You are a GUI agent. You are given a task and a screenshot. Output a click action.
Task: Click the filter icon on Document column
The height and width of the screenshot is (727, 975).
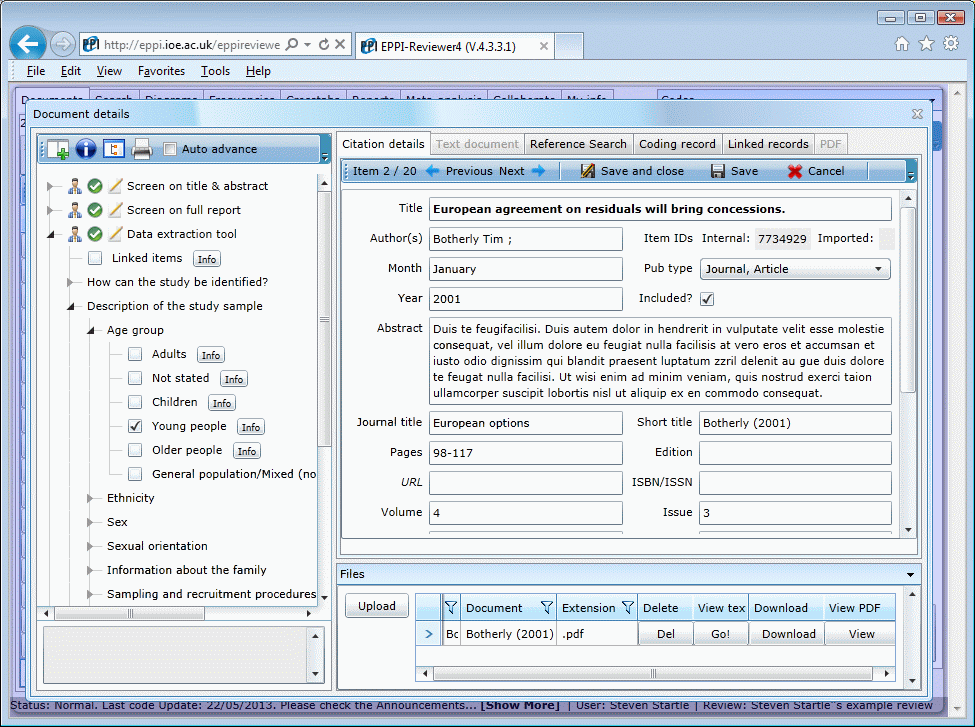[547, 607]
